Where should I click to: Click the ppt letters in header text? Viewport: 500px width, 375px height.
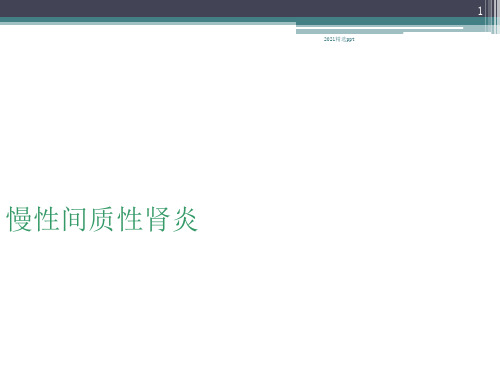(350, 39)
